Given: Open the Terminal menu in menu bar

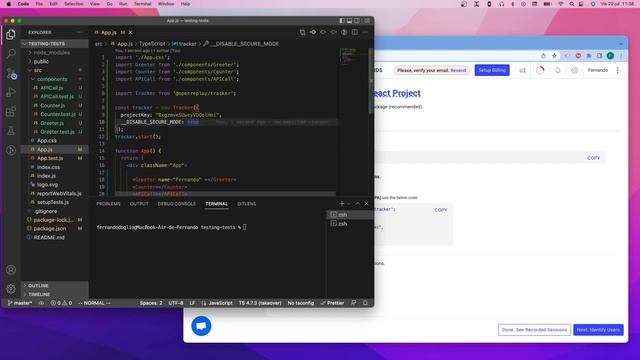Looking at the screenshot, I should pyautogui.click(x=142, y=4).
